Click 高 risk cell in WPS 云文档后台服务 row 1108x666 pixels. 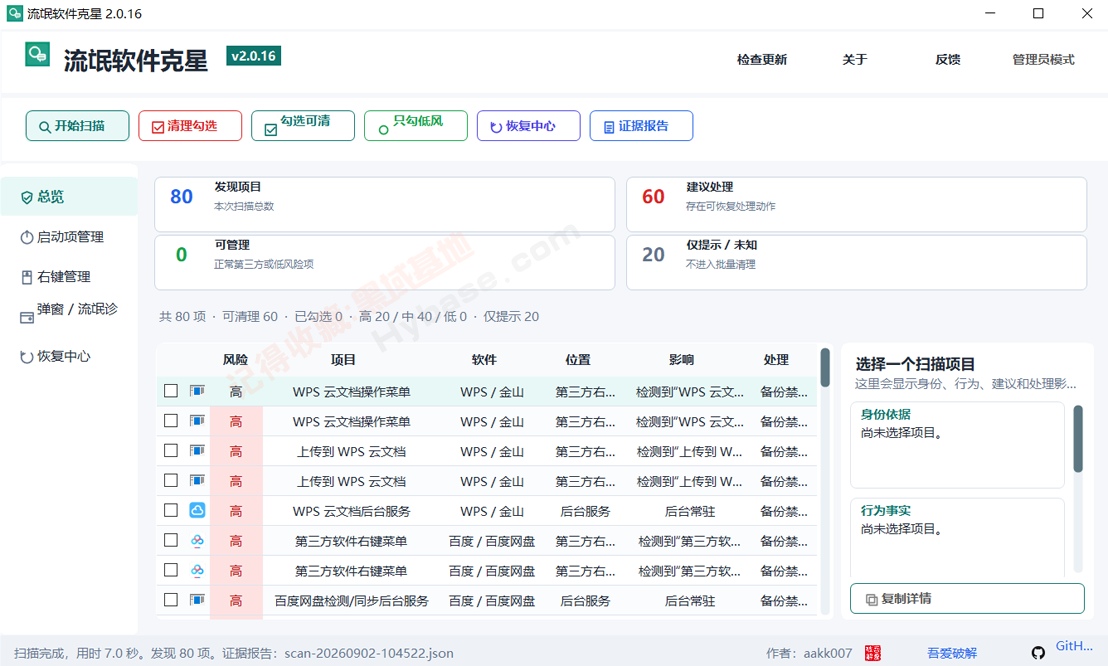(236, 511)
